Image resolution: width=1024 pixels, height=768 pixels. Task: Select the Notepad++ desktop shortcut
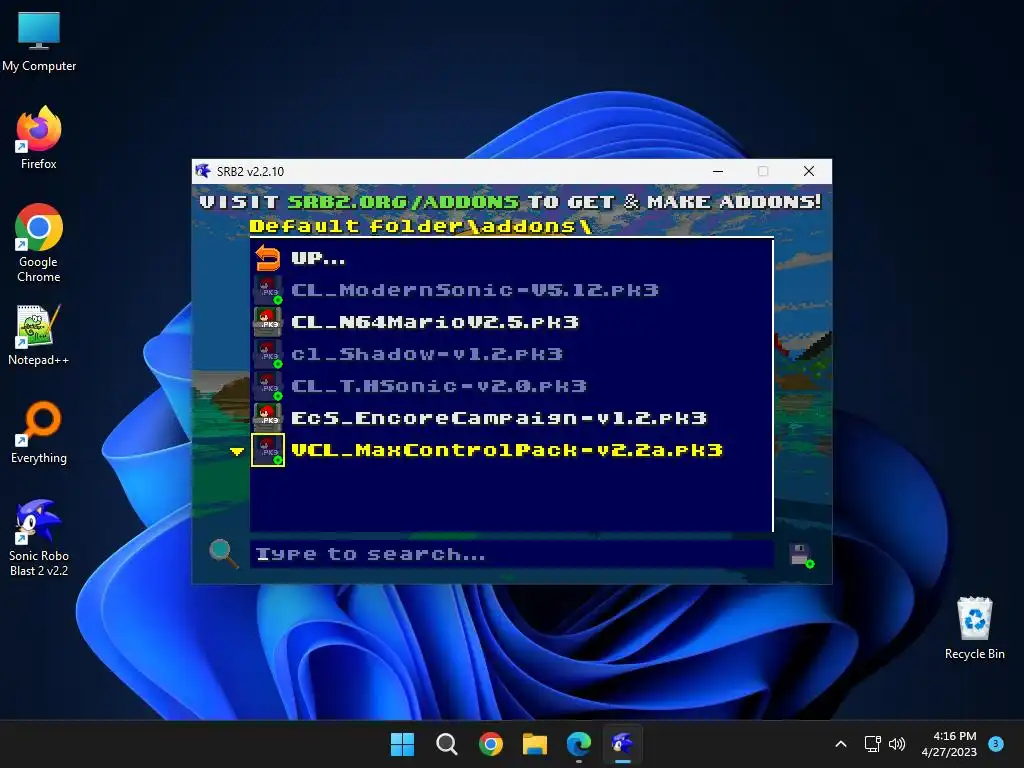[39, 335]
